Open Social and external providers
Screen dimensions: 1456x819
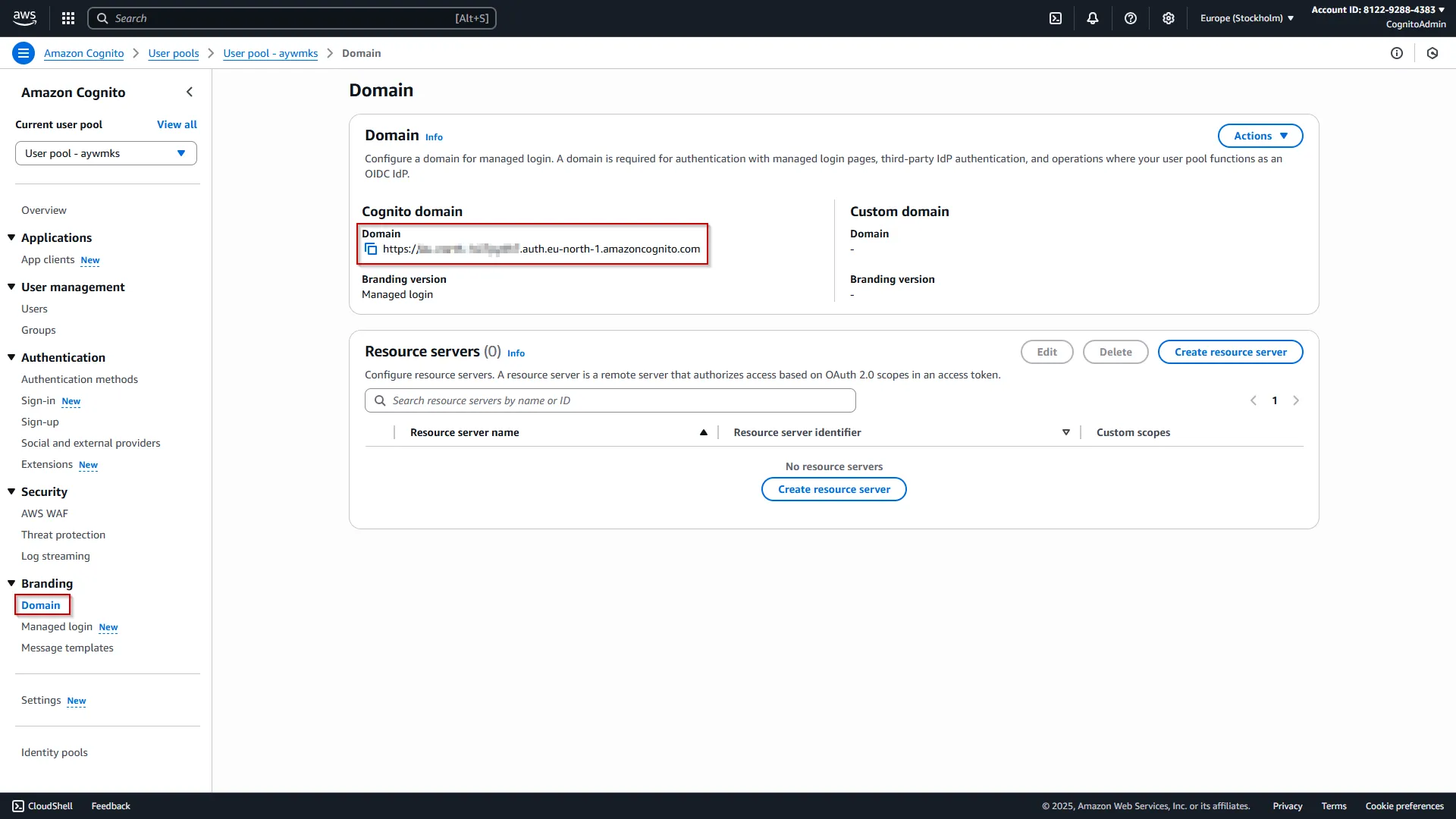click(x=91, y=443)
